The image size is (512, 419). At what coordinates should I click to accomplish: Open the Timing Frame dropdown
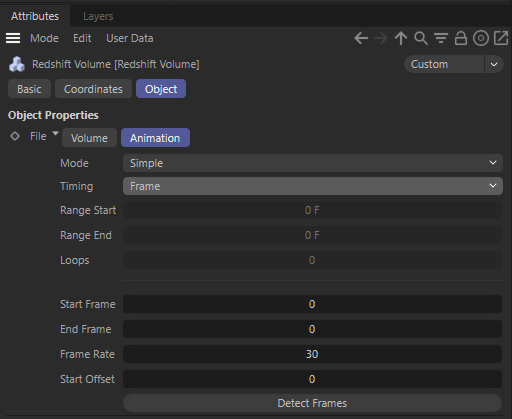[313, 186]
